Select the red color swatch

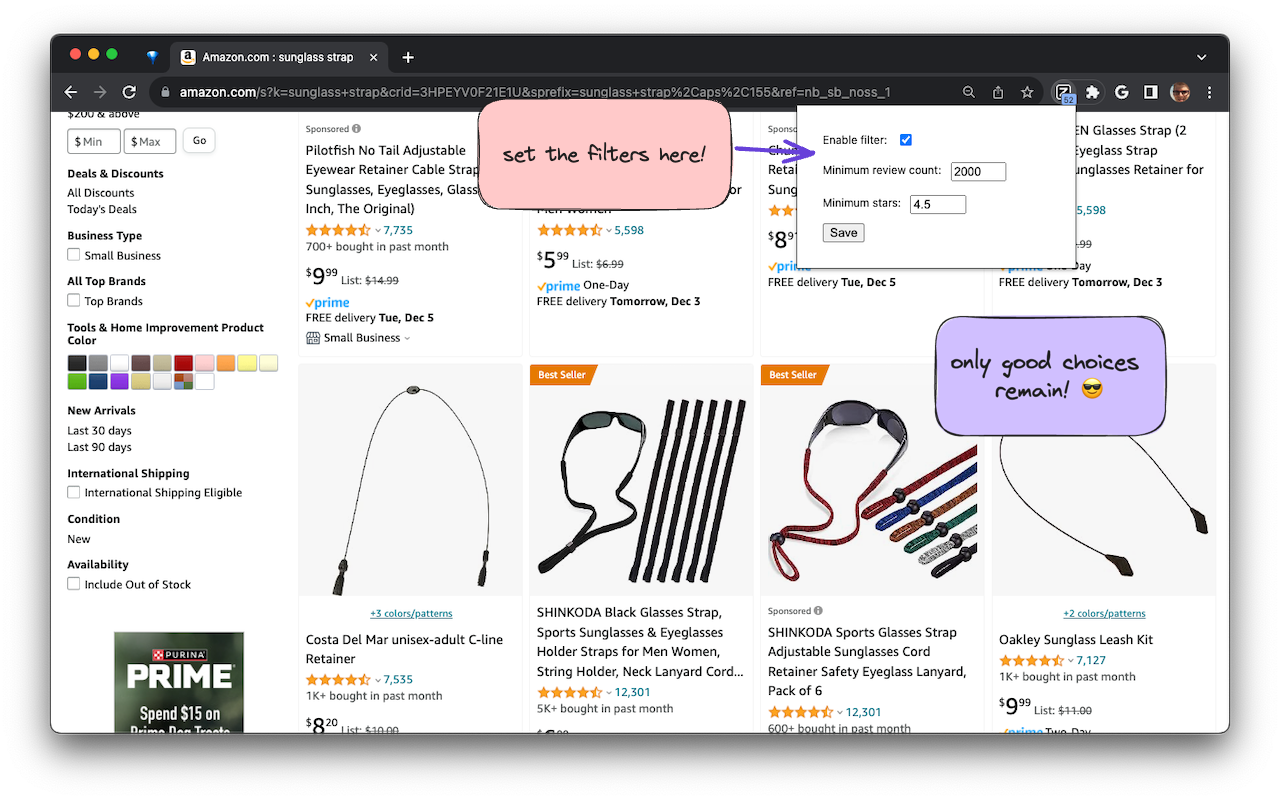(184, 363)
